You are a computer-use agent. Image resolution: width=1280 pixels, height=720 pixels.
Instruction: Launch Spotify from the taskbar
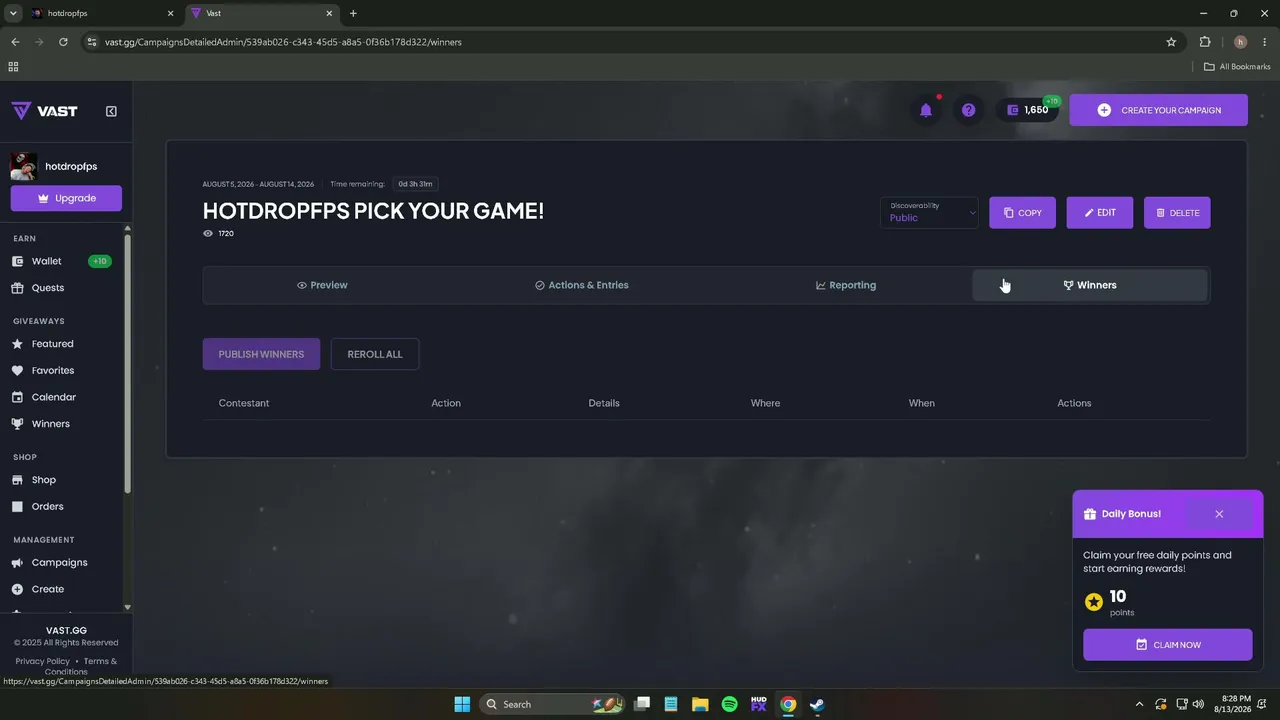(729, 704)
